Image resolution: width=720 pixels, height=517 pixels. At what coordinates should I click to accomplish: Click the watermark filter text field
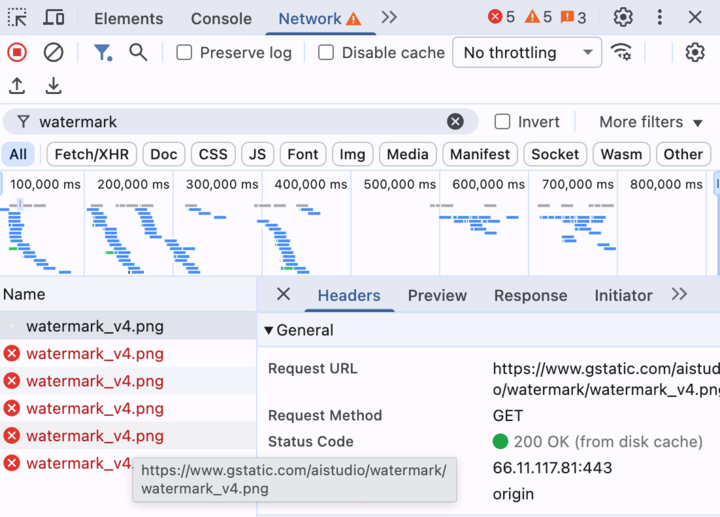click(x=240, y=122)
